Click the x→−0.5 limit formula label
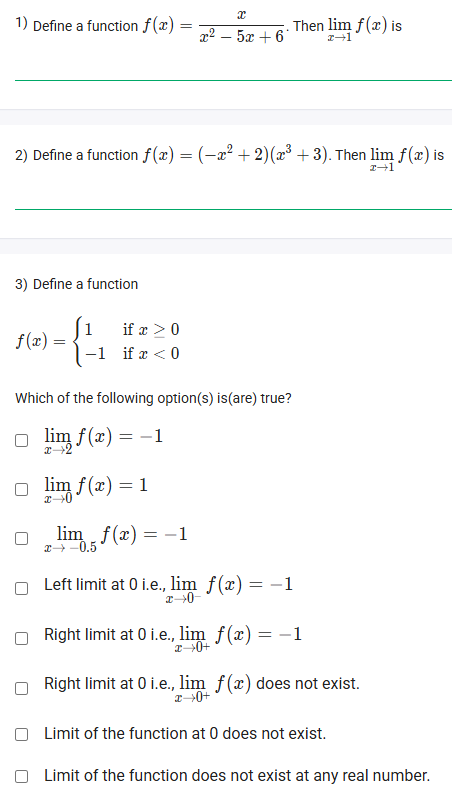The width and height of the screenshot is (452, 796). (116, 541)
